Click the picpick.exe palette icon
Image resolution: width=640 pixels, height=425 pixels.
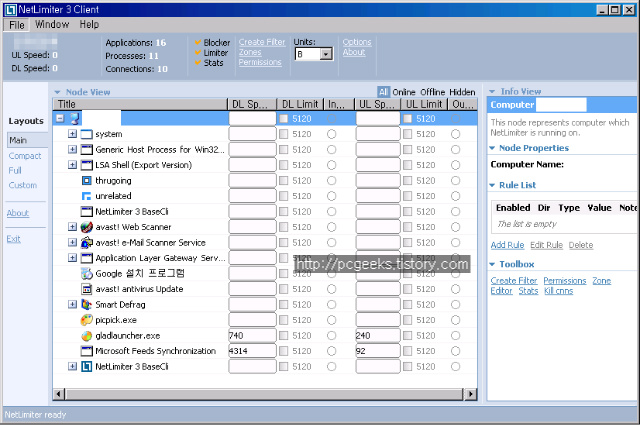[x=87, y=320]
